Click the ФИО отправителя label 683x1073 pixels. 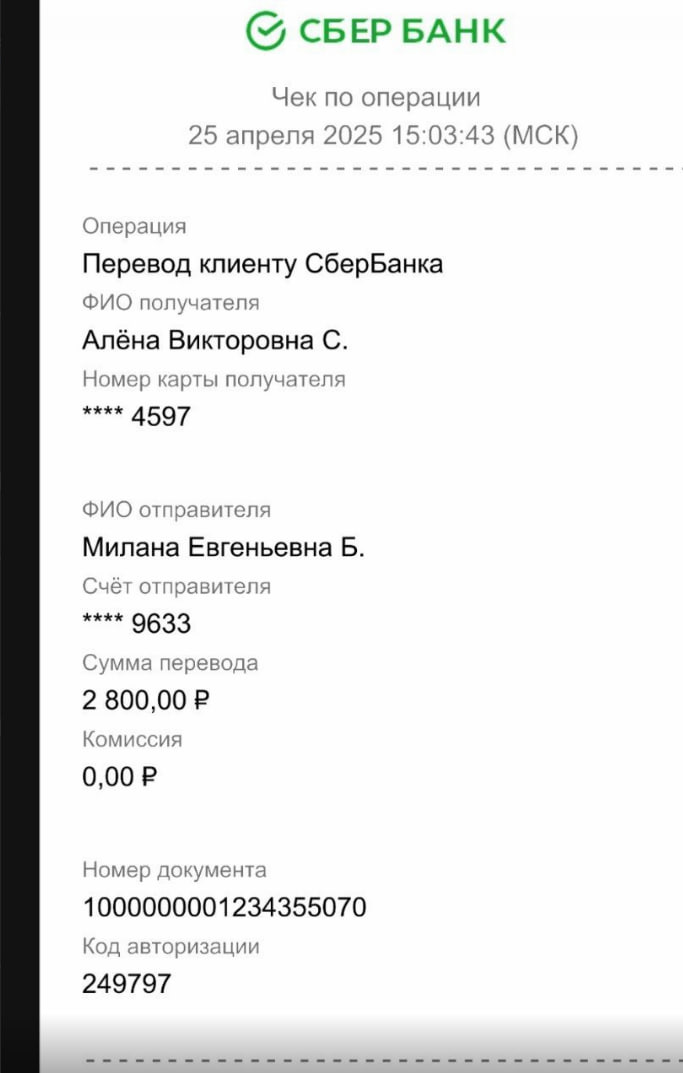(177, 510)
